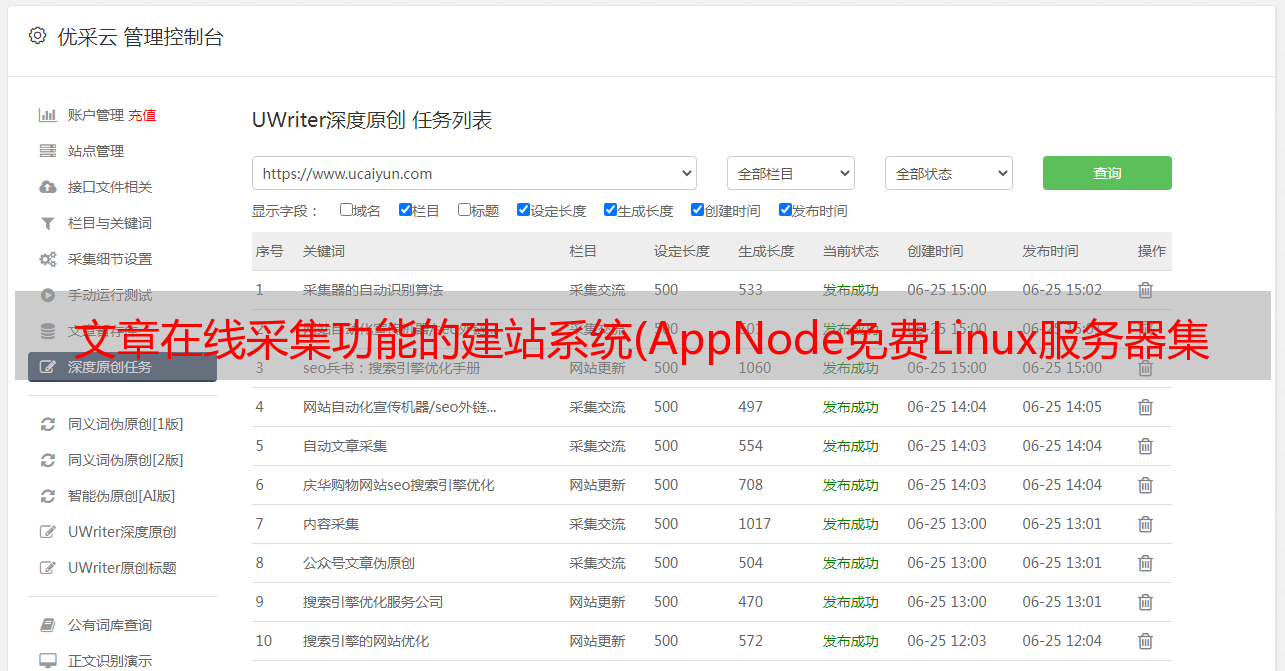Click the funnel icon for 栏目与关键词

tap(47, 223)
